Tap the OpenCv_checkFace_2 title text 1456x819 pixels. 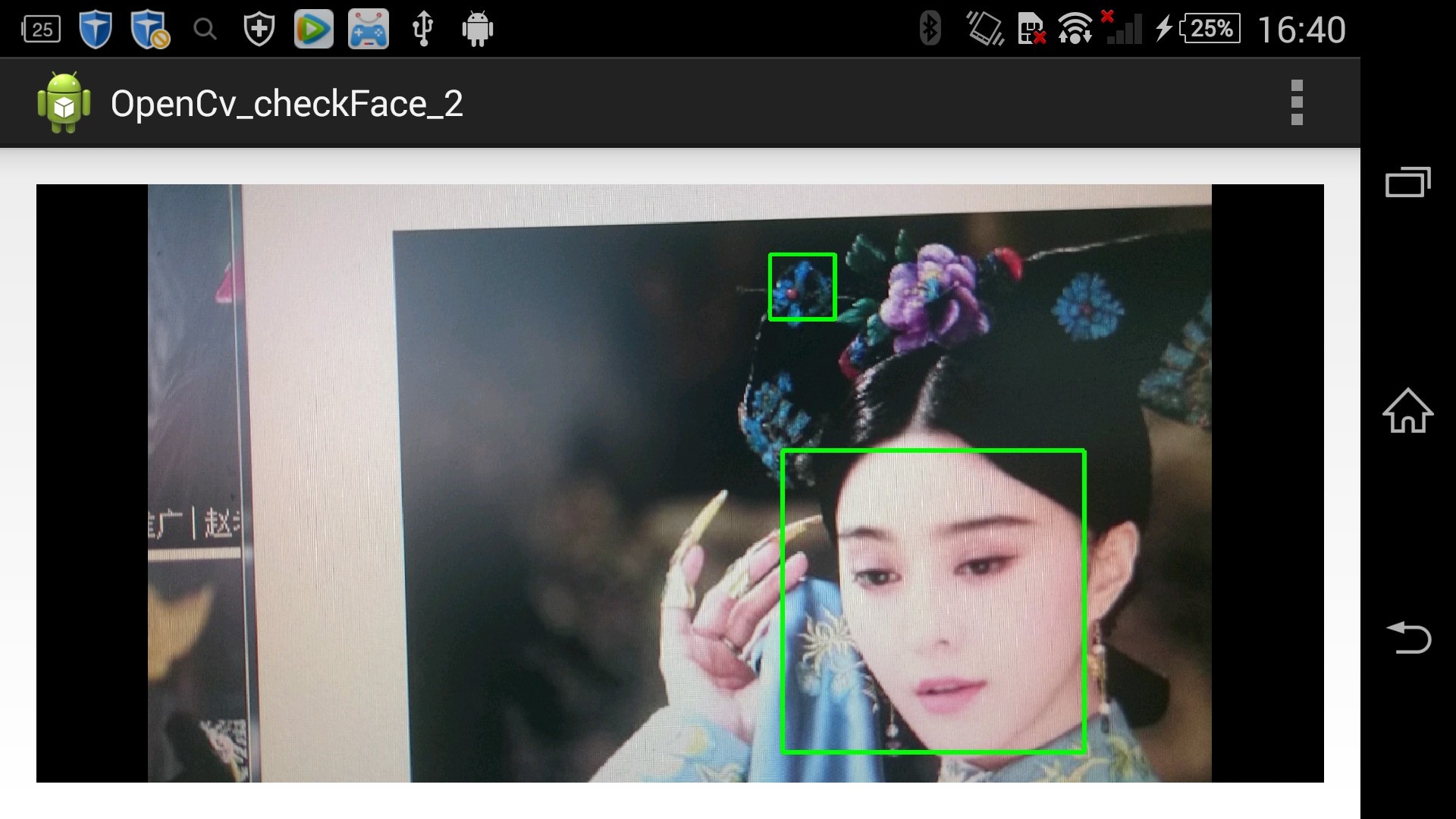[x=287, y=104]
